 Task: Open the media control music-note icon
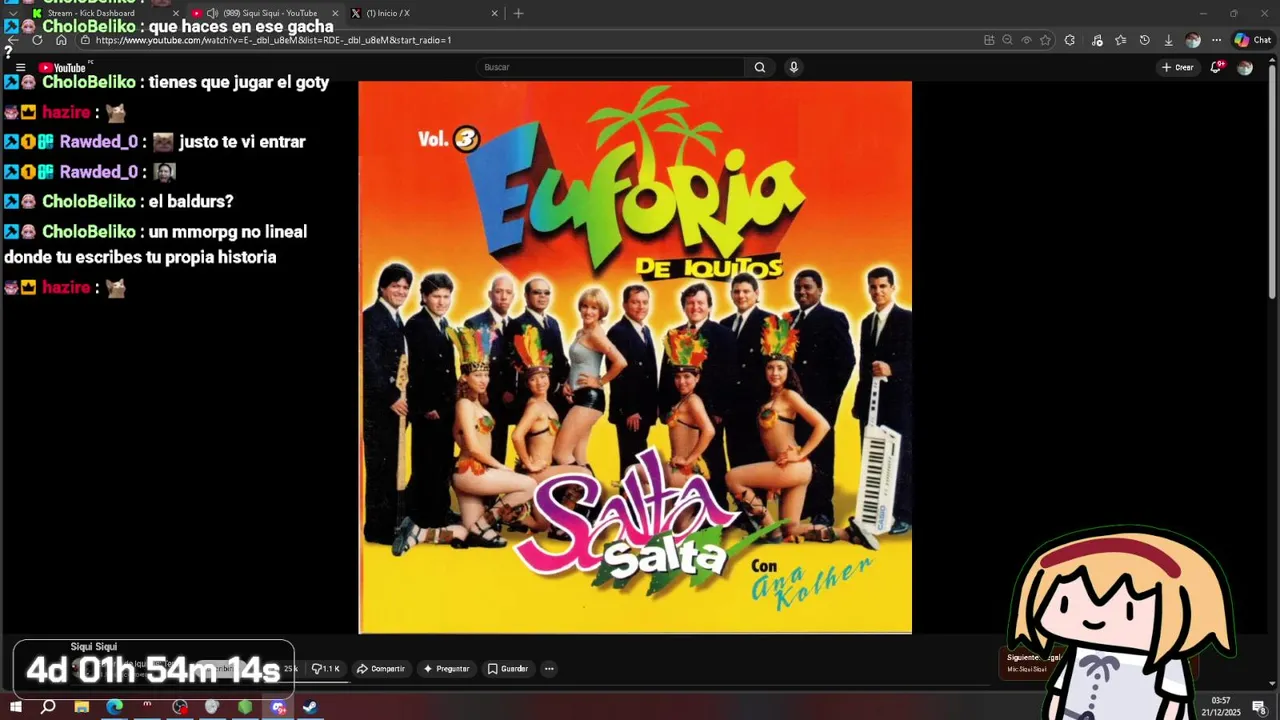click(x=1097, y=40)
